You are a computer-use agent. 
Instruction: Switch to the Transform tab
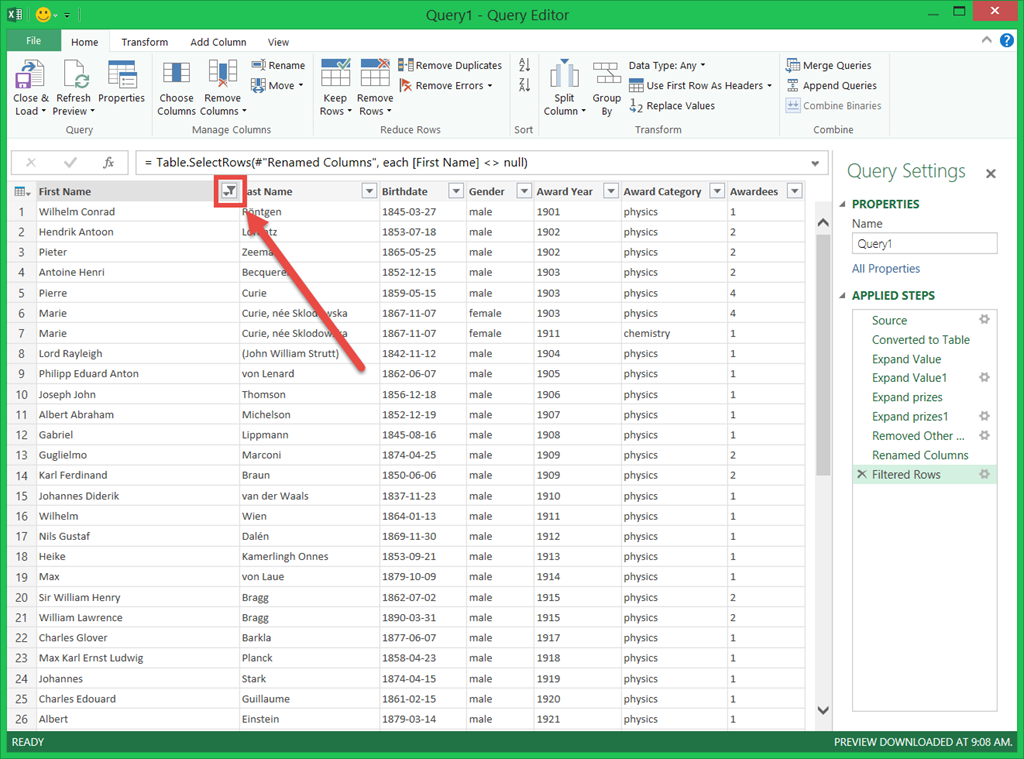(x=145, y=42)
